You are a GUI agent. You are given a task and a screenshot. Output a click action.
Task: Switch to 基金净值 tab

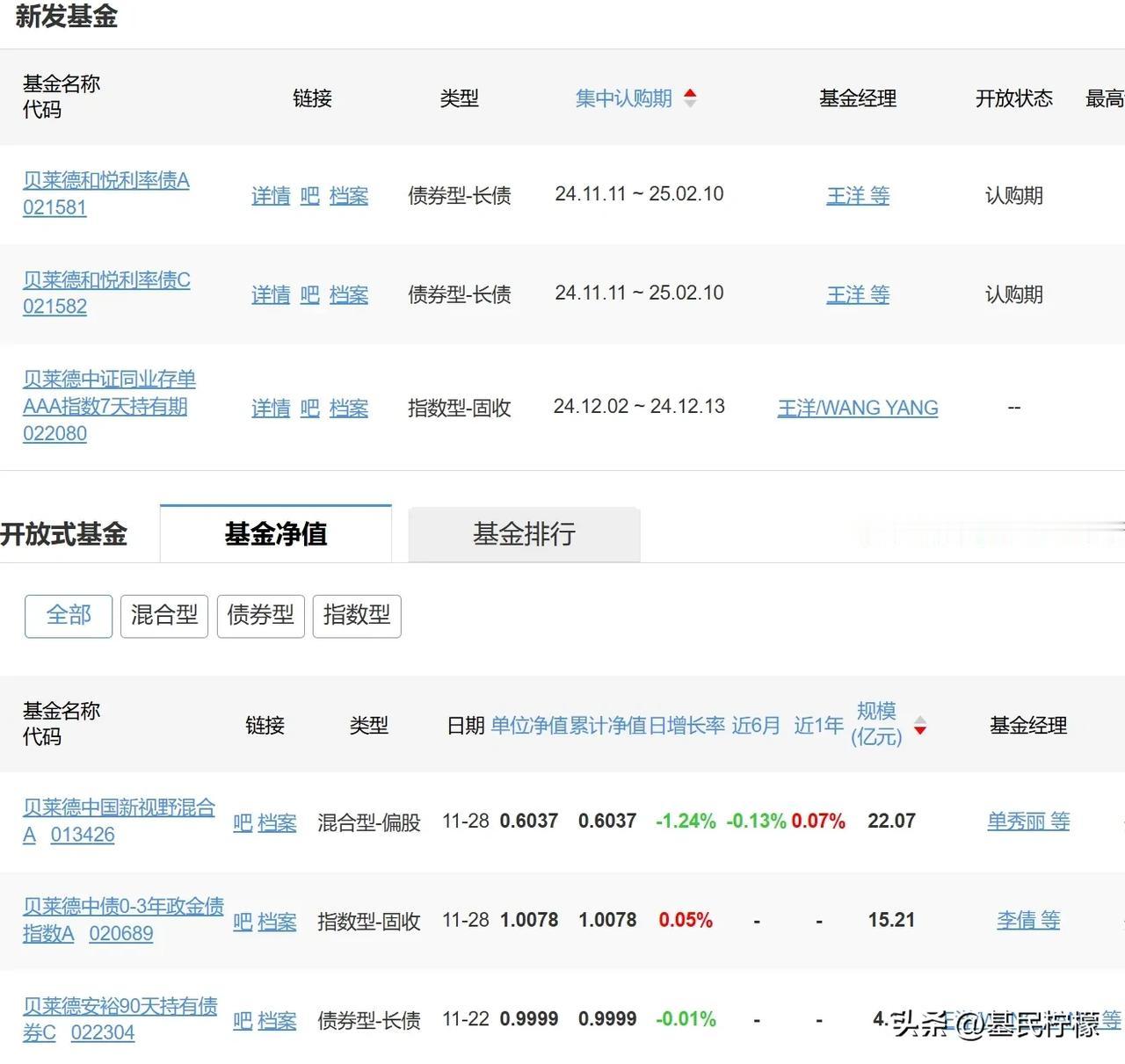(x=276, y=533)
